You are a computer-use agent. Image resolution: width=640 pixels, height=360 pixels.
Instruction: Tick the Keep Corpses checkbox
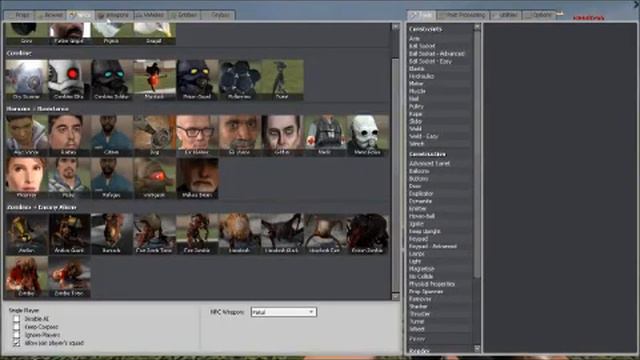point(16,327)
